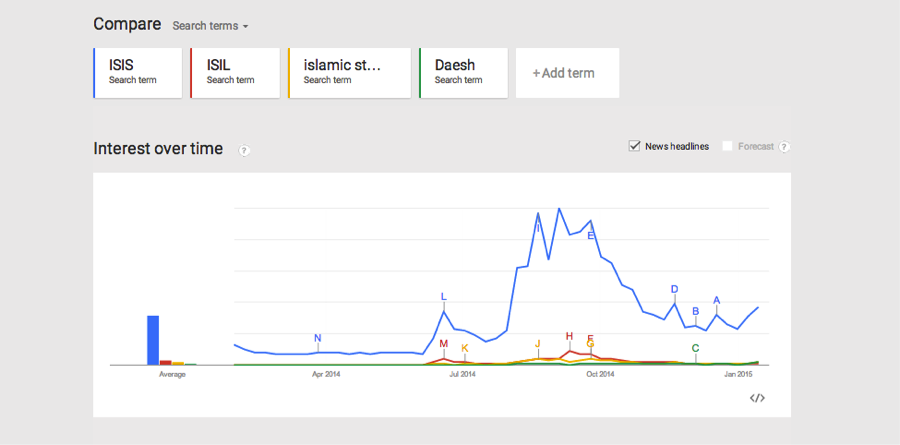Viewport: 900px width, 445px height.
Task: Click news headline marker N on chart
Action: 318,338
